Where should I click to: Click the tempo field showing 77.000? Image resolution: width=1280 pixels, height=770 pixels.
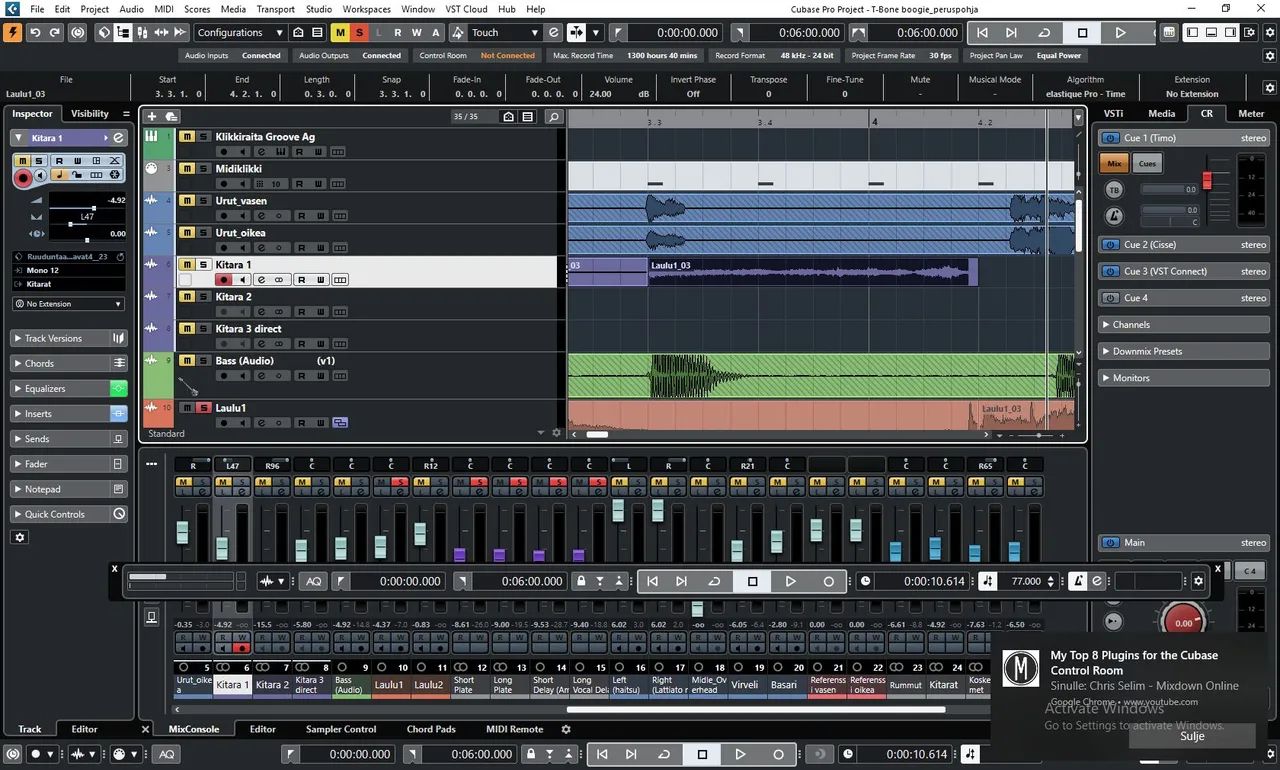click(x=1026, y=581)
